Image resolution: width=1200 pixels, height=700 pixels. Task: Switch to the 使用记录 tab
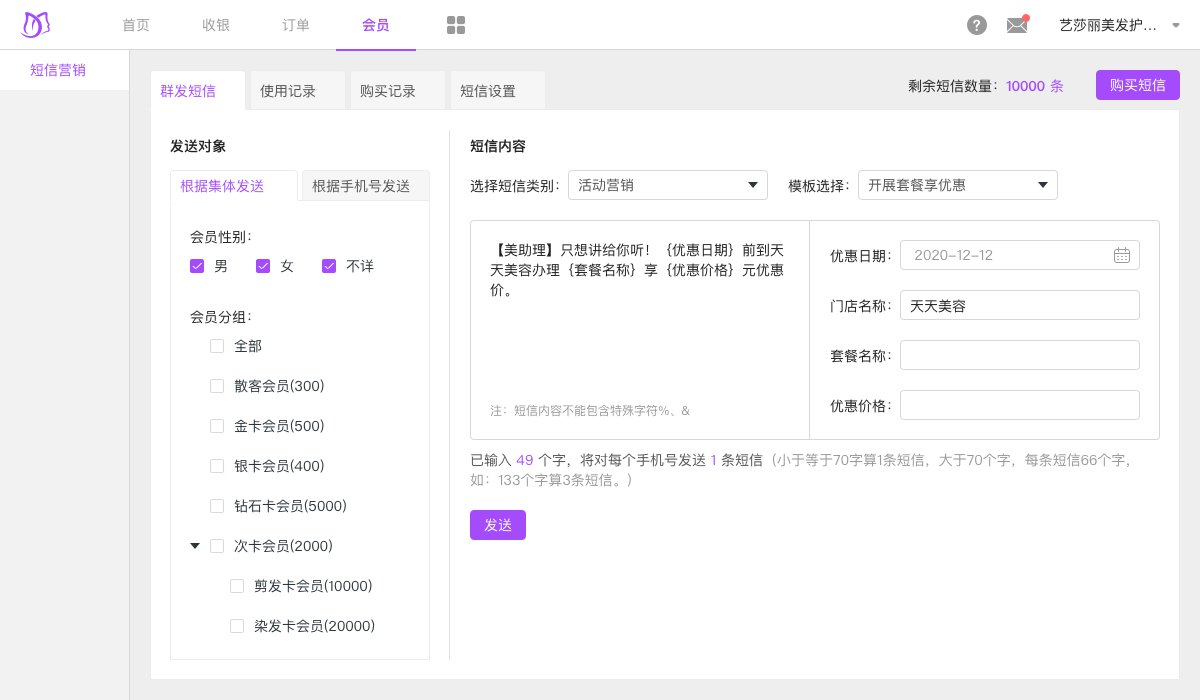[288, 91]
